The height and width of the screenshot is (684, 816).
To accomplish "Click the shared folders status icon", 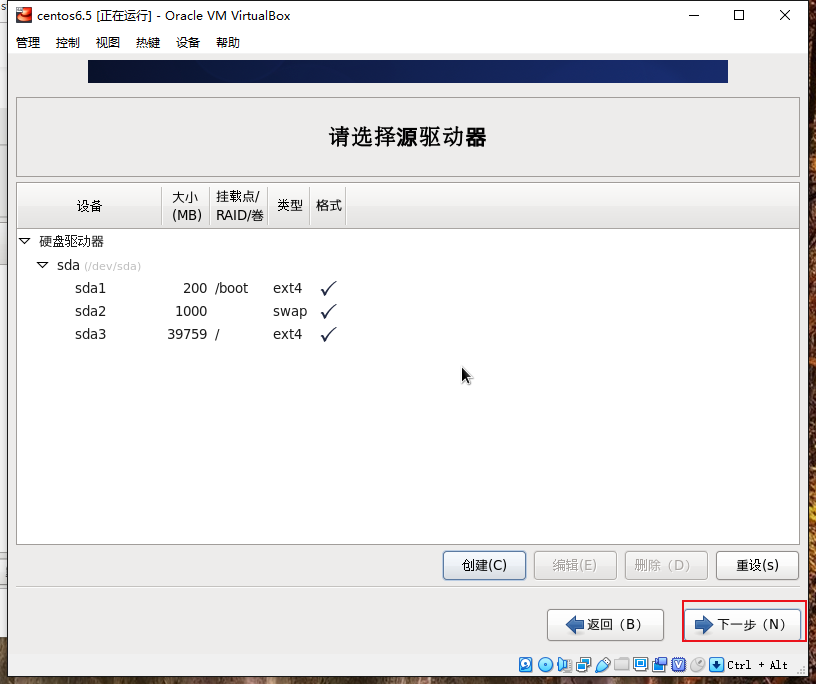I will point(621,664).
